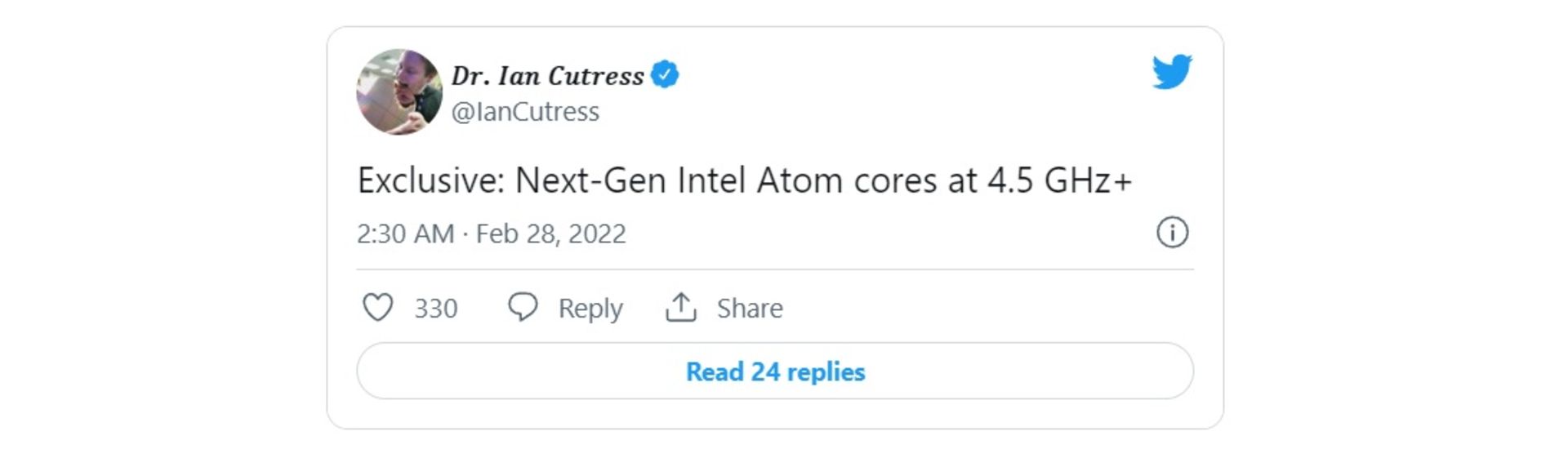Click the Read 24 replies button
Viewport: 1568px width, 467px height.
click(775, 371)
